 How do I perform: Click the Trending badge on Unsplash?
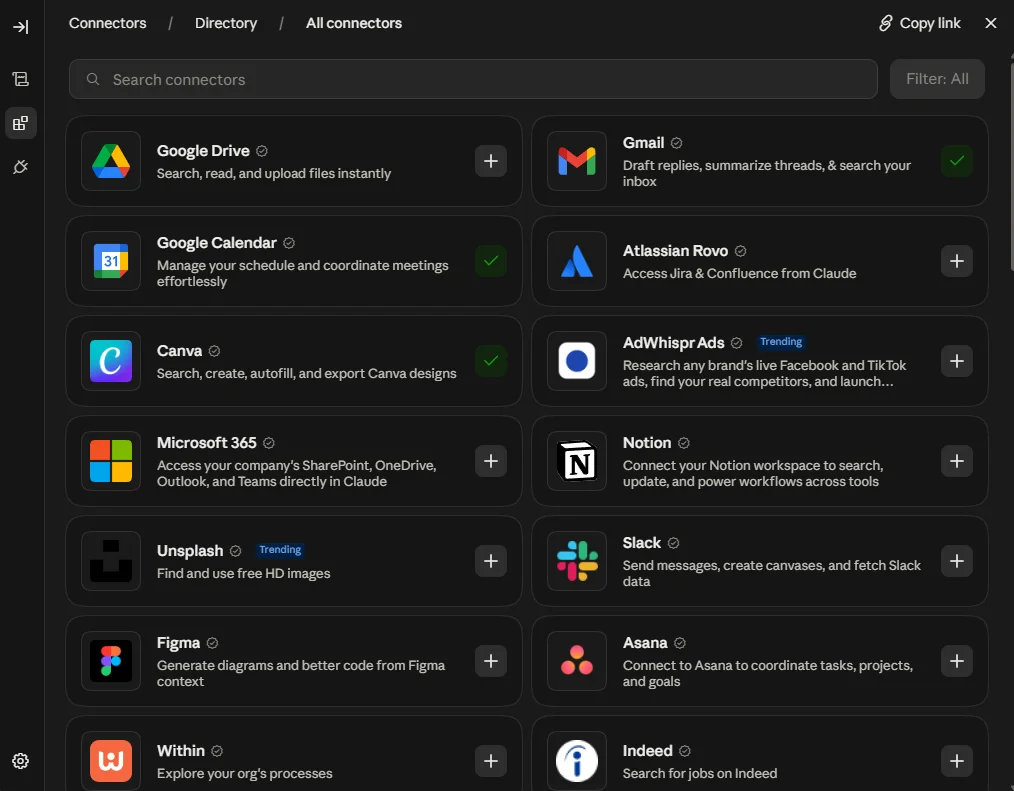click(x=280, y=550)
